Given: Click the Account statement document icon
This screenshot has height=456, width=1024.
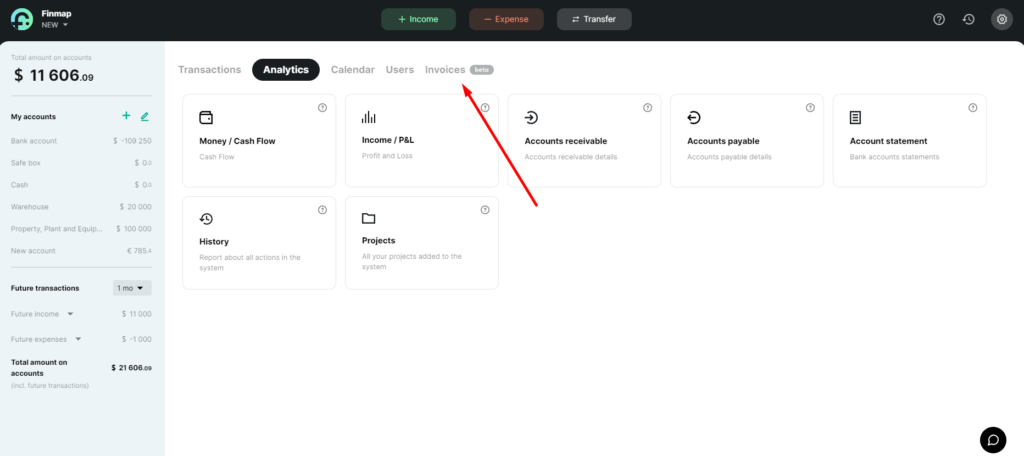Looking at the screenshot, I should (x=855, y=118).
